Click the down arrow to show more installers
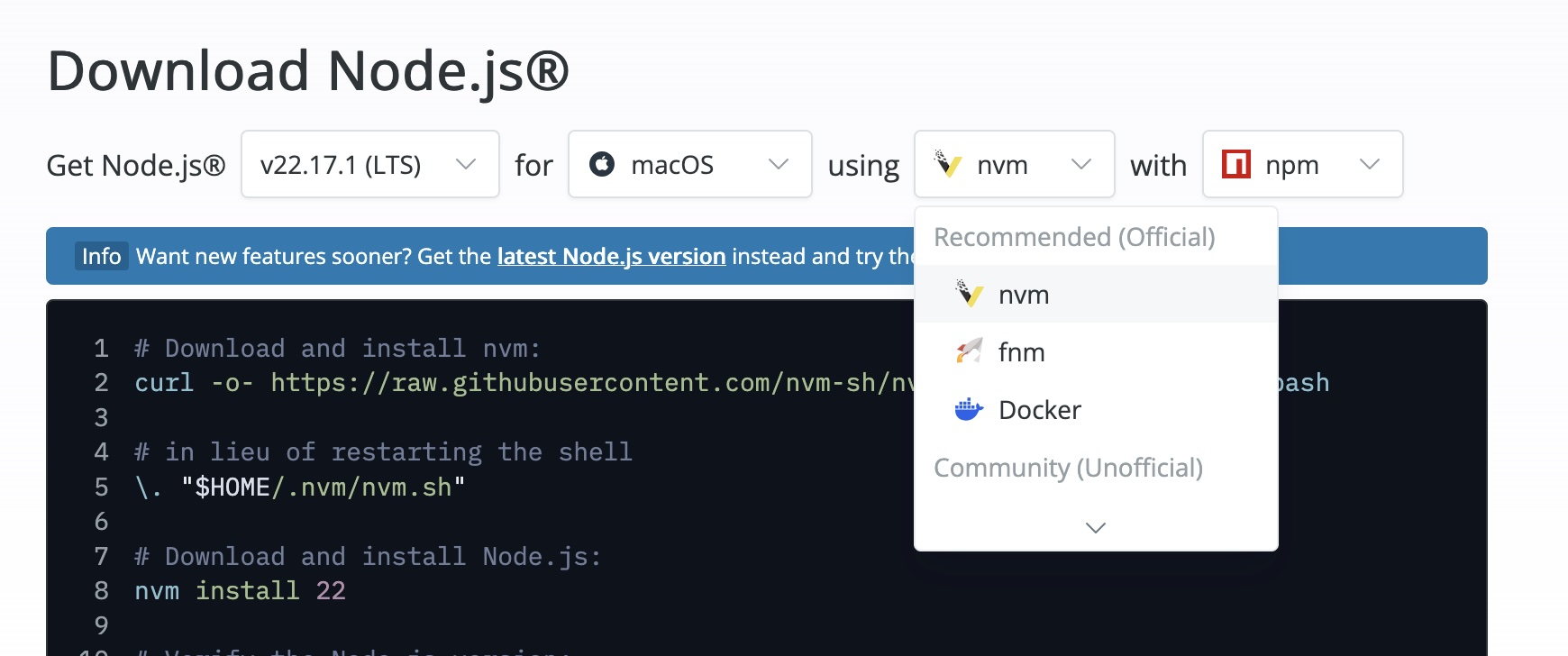Viewport: 1568px width, 656px height. tap(1096, 527)
